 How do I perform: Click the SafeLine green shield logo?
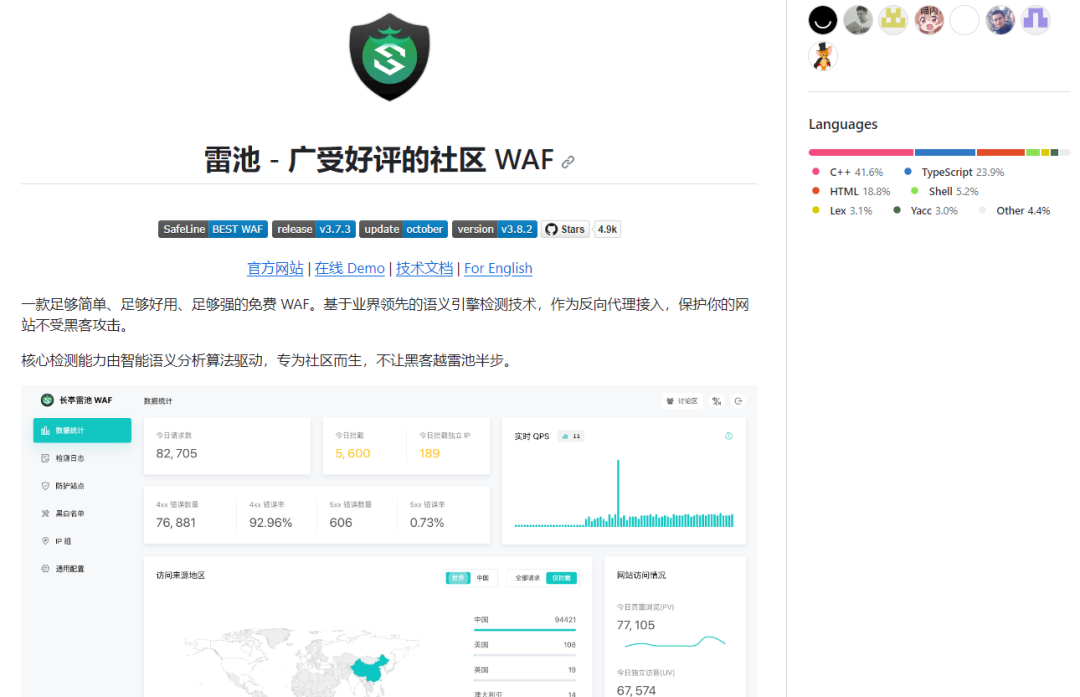click(389, 57)
